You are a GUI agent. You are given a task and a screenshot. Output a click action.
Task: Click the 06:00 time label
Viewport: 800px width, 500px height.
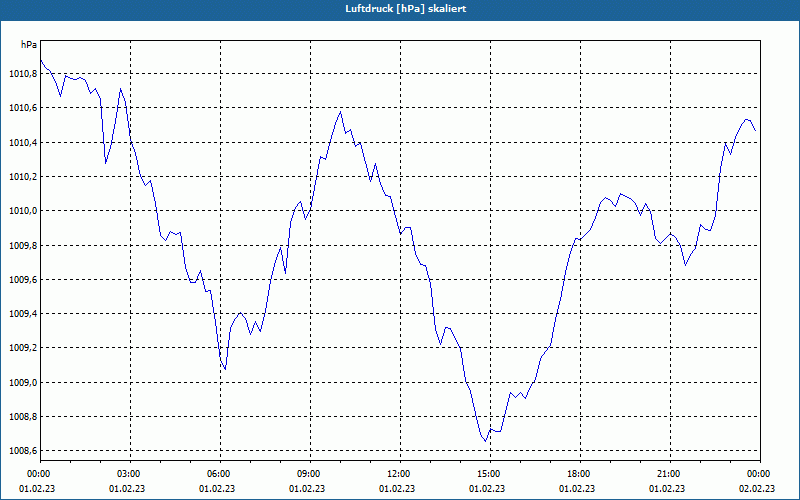click(x=220, y=474)
